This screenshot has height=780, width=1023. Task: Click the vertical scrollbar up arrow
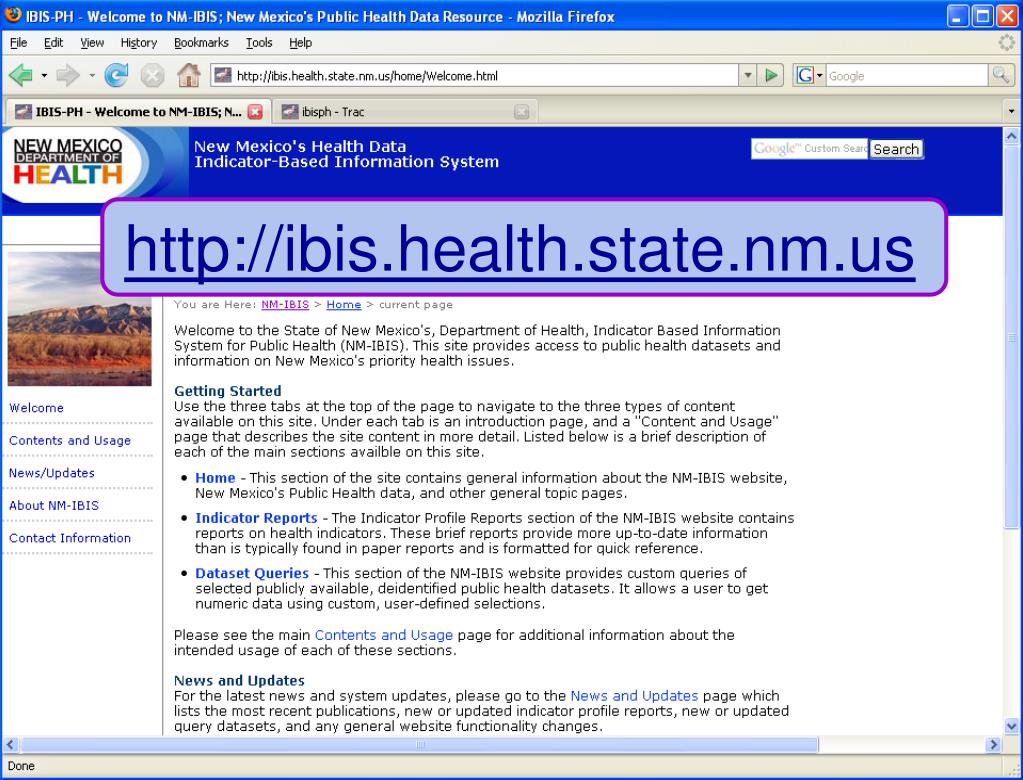point(1011,136)
